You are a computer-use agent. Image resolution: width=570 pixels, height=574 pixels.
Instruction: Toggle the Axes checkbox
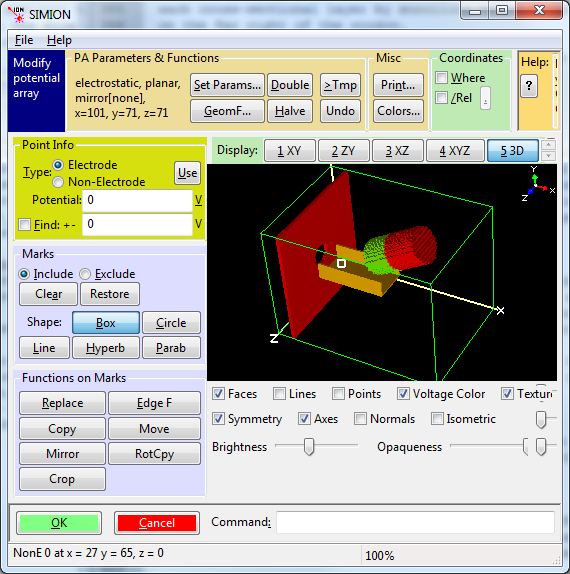click(x=304, y=419)
